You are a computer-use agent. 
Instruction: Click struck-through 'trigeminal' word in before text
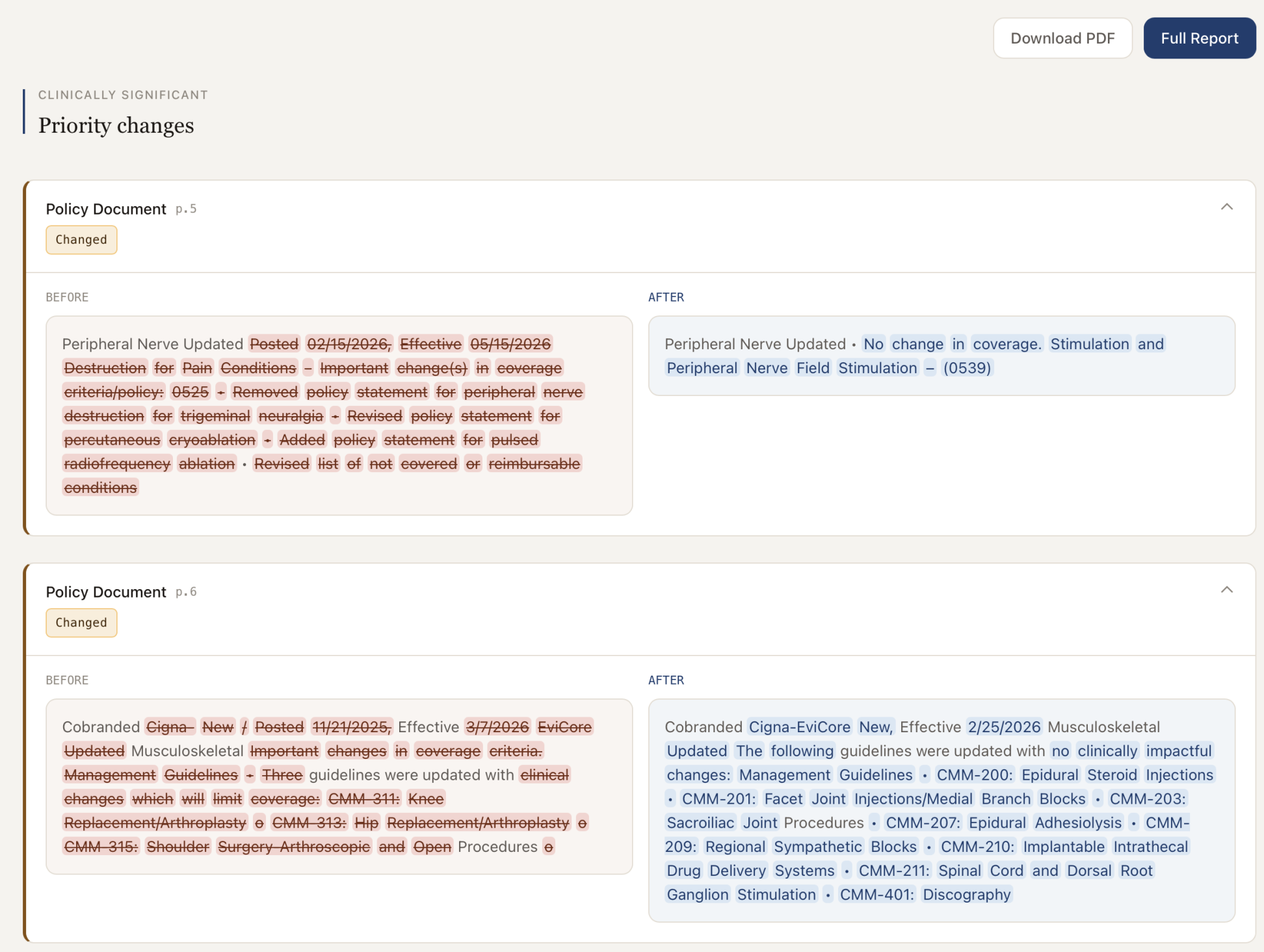pyautogui.click(x=215, y=416)
